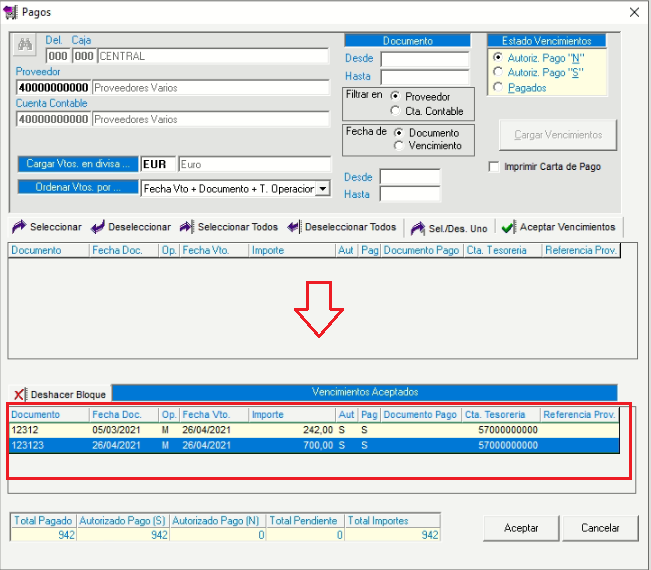Click Autorizado Pago (S) value 942
The width and height of the screenshot is (651, 570).
pyautogui.click(x=123, y=535)
